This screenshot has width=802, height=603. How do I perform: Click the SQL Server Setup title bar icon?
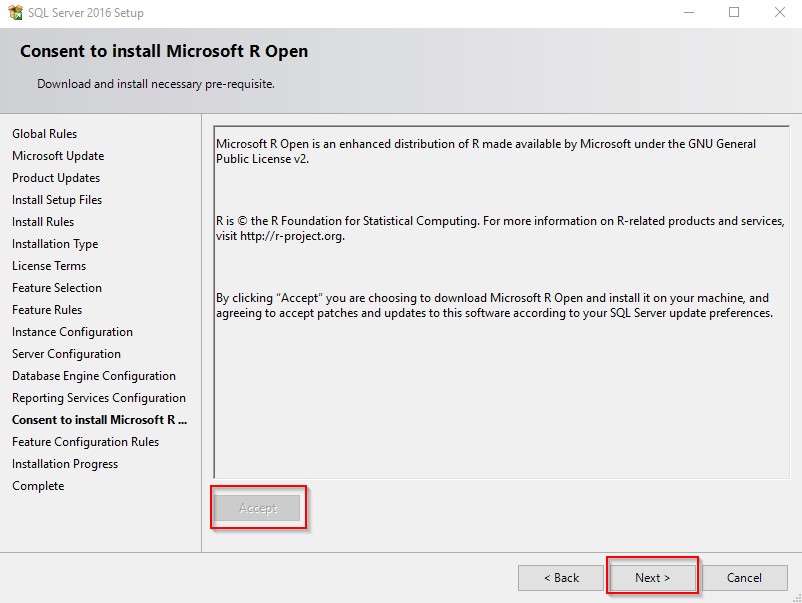coord(15,12)
